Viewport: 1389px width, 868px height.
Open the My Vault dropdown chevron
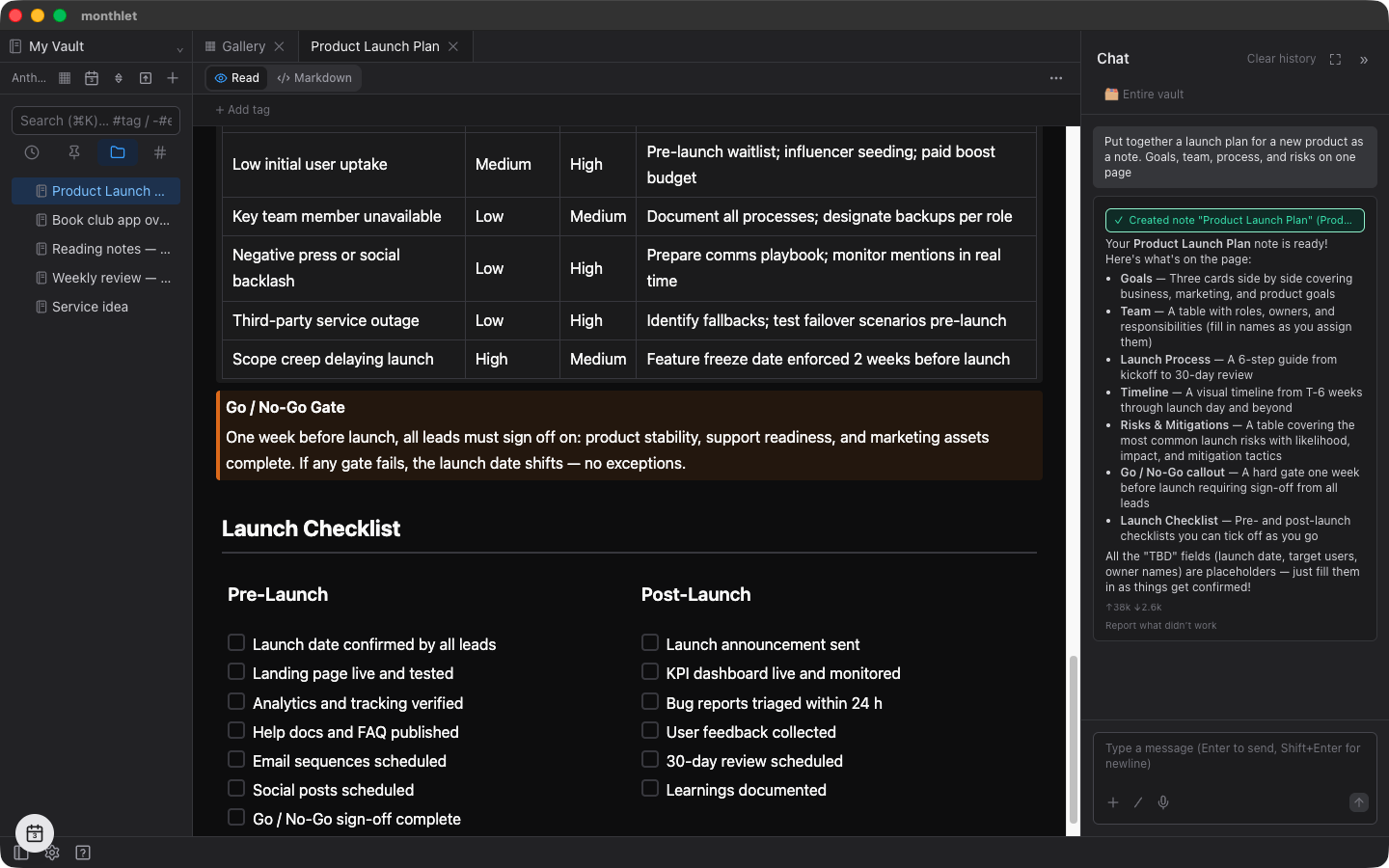(179, 48)
